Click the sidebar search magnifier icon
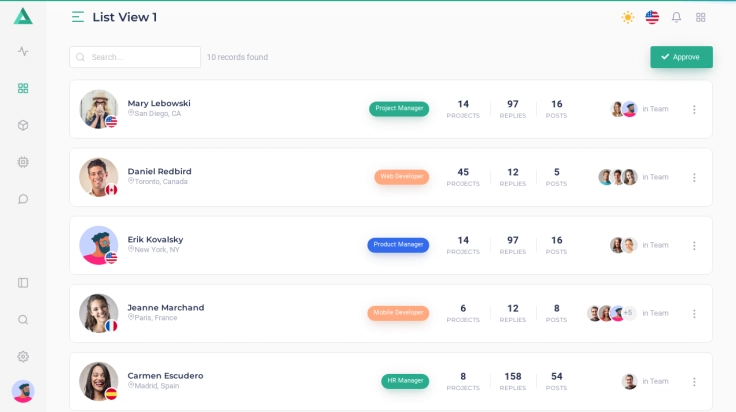 (23, 320)
